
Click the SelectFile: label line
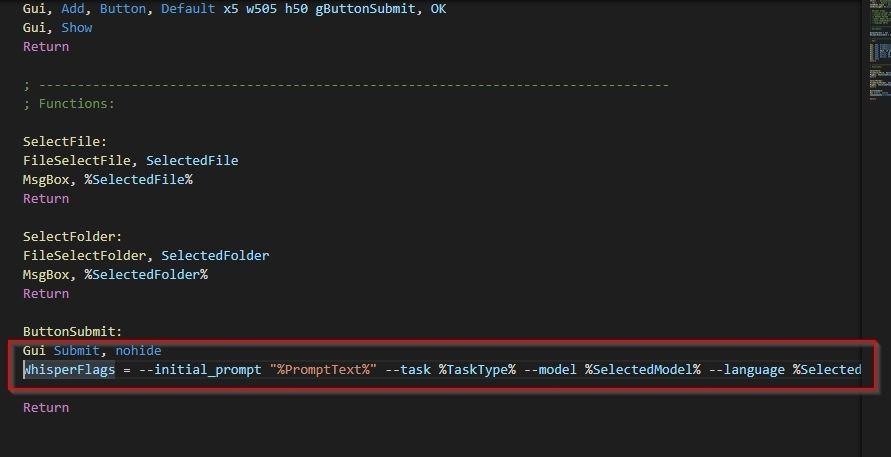pyautogui.click(x=65, y=141)
